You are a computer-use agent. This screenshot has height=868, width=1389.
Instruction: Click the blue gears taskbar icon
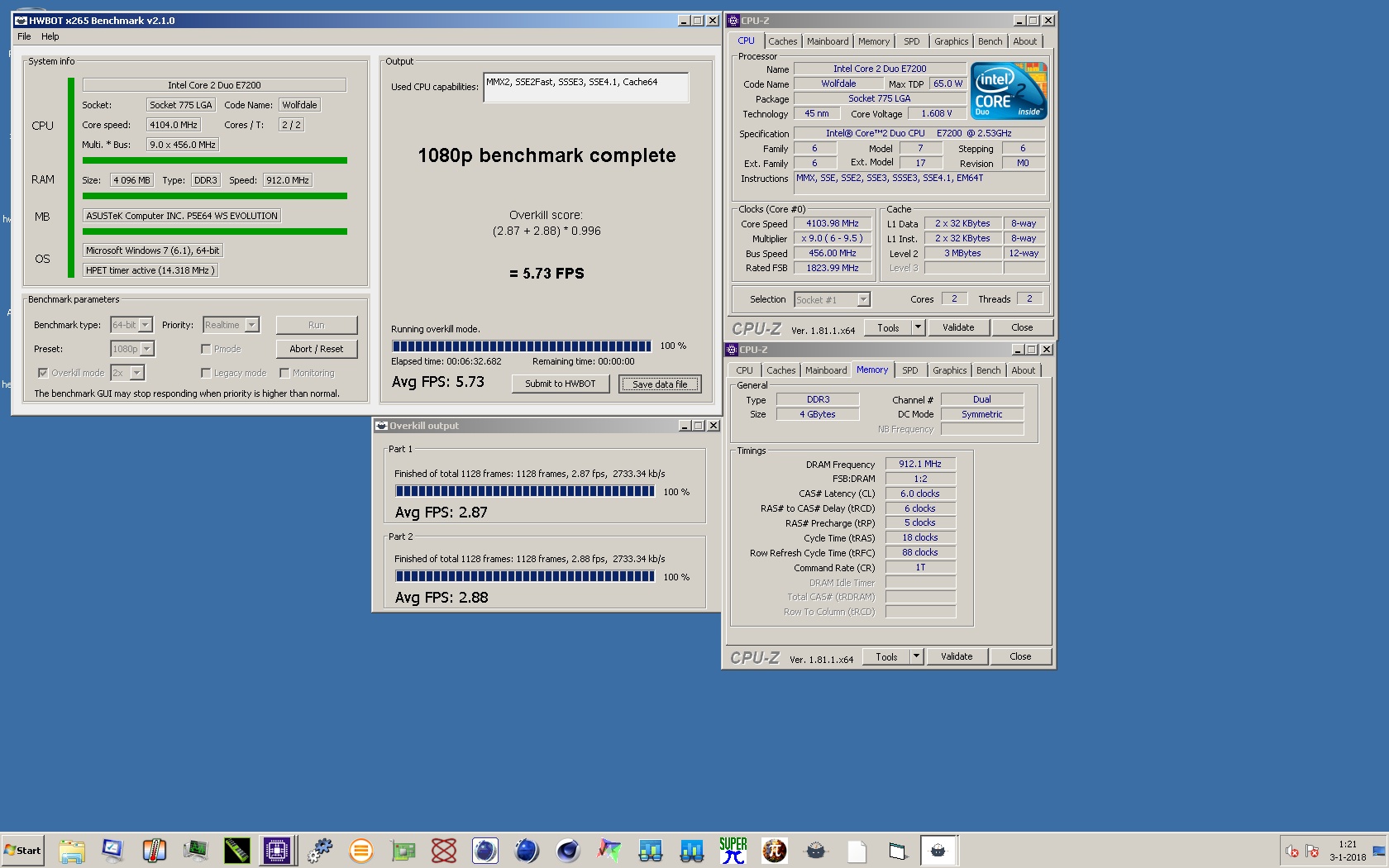(319, 851)
